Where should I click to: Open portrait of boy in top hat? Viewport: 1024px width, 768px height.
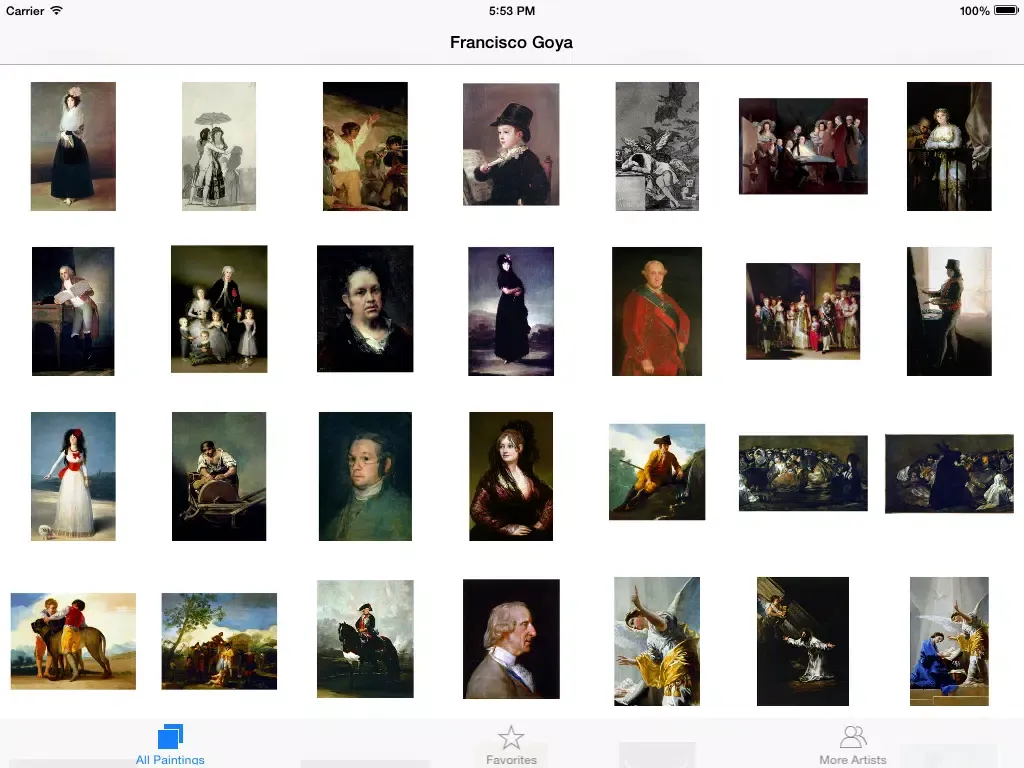(x=511, y=144)
